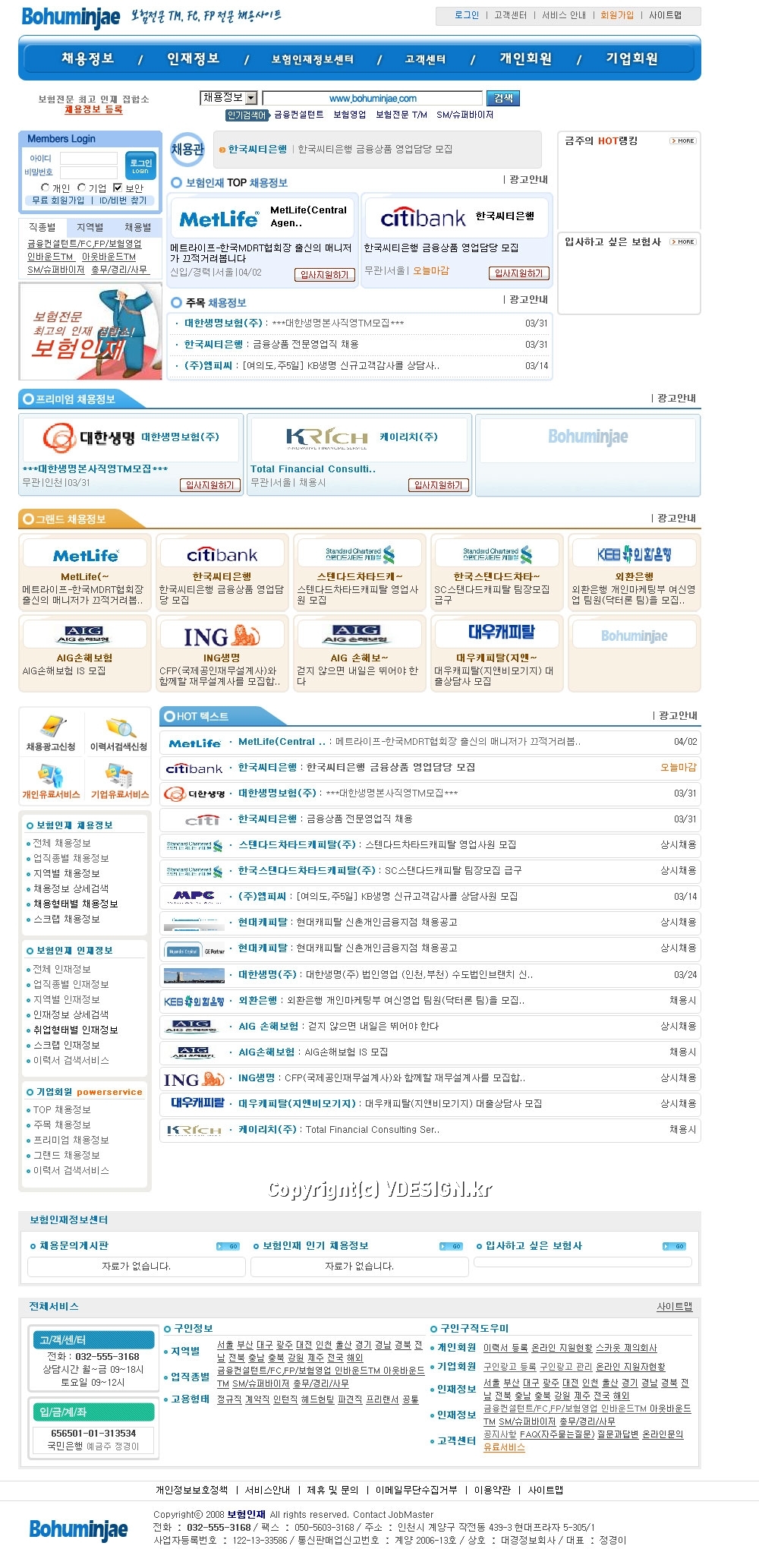This screenshot has width=759, height=1568.
Task: Click the GO icon next to 보험인재 인기 채용정보
Action: pyautogui.click(x=452, y=1246)
